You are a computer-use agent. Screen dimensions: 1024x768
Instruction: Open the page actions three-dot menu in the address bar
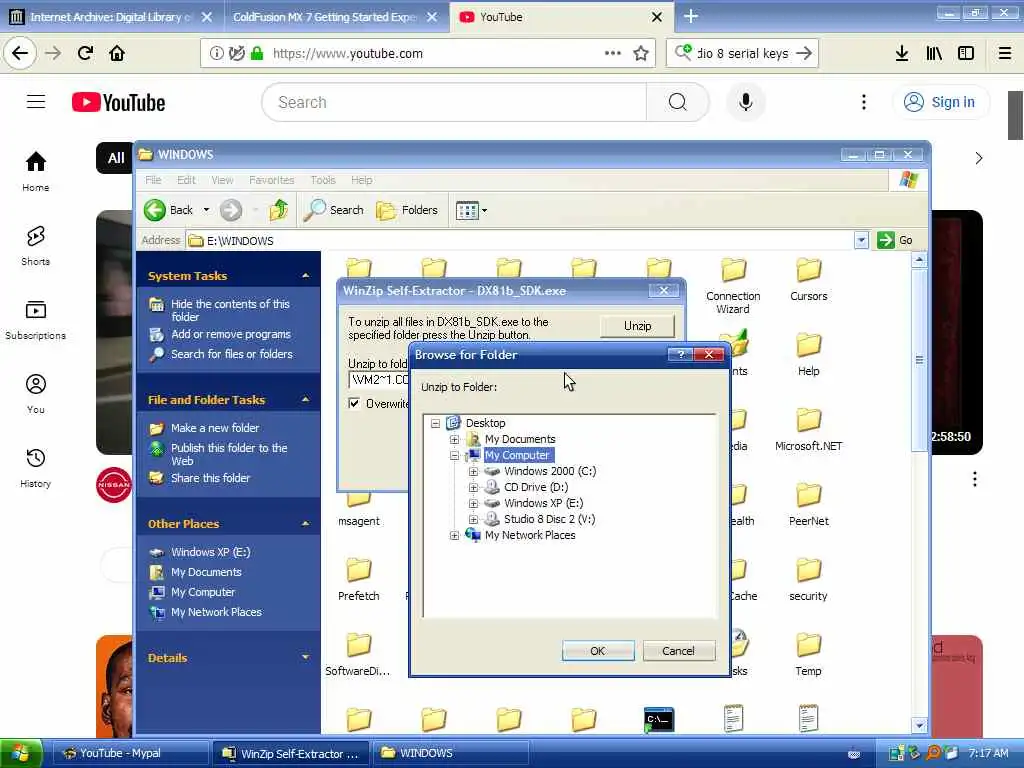pos(613,53)
